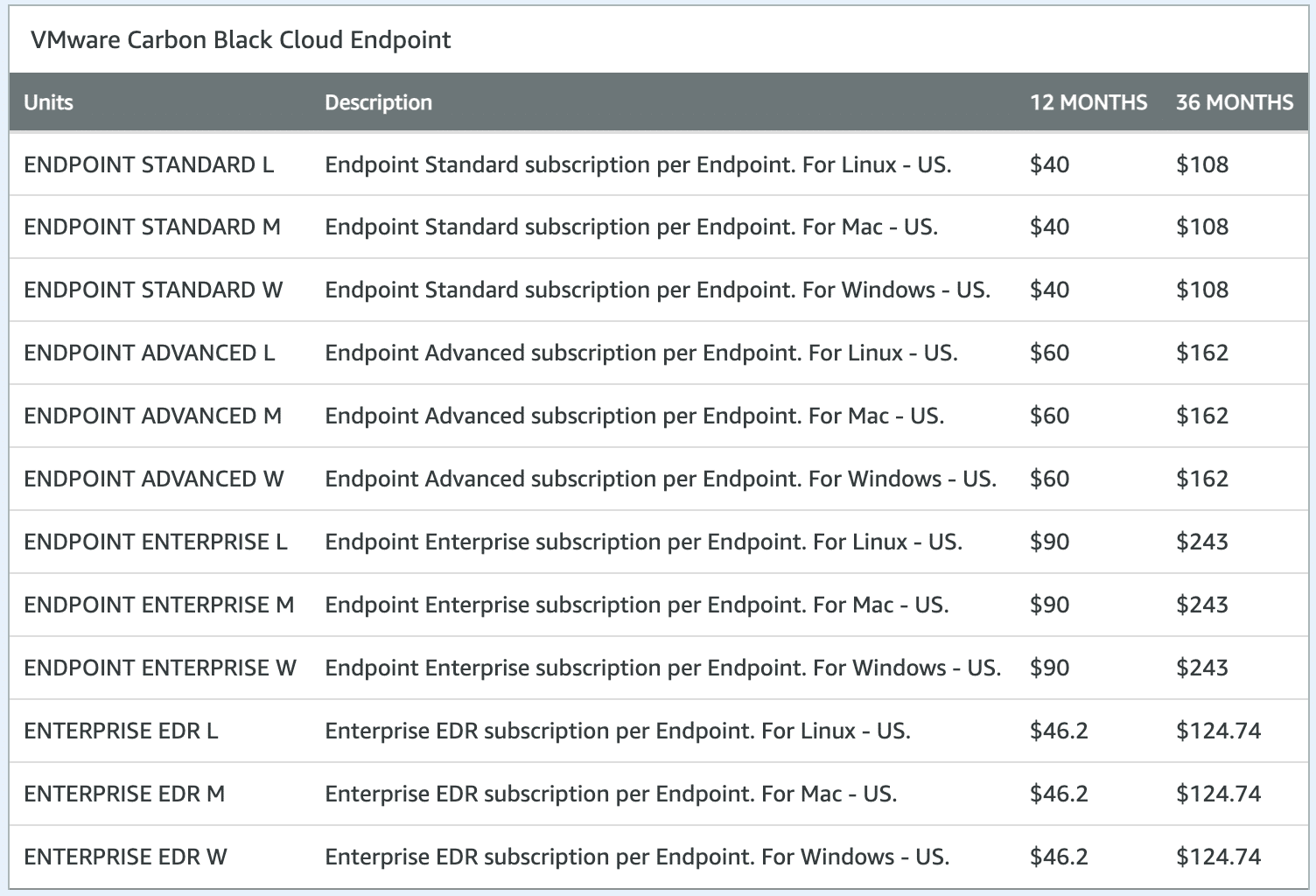Click the $162 price for ENDPOINT ADVANCED L
Screen dimensions: 1316x896
click(1202, 353)
